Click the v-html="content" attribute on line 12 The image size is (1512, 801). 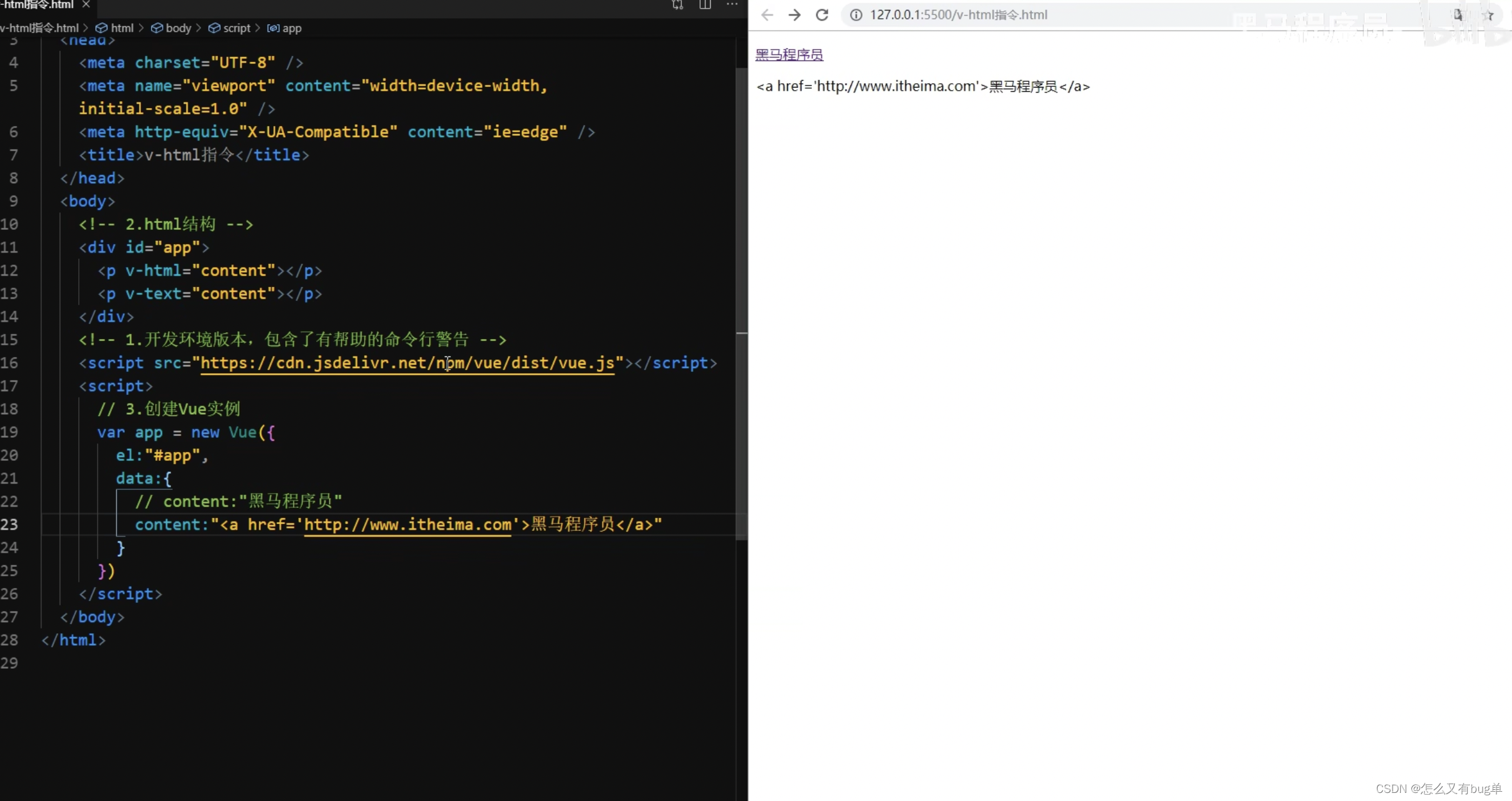pyautogui.click(x=200, y=271)
